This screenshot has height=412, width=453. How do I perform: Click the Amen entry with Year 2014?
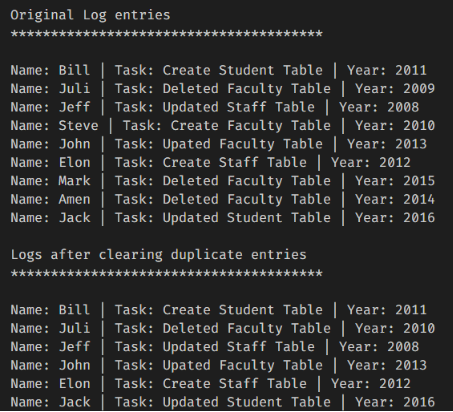click(223, 200)
